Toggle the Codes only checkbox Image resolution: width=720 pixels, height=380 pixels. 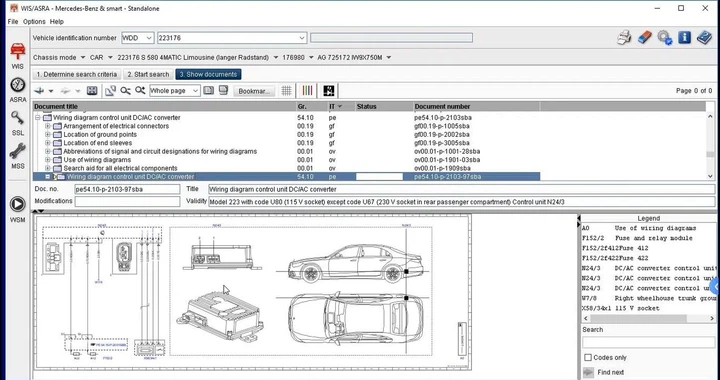[588, 358]
